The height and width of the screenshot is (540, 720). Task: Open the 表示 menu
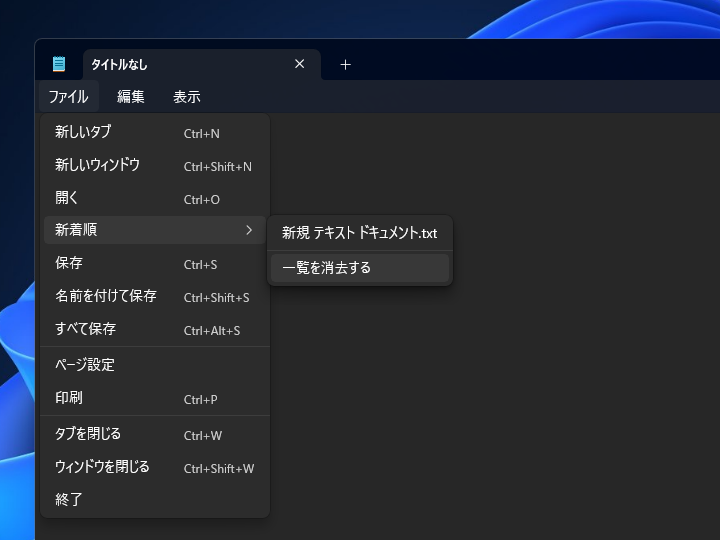tap(186, 96)
